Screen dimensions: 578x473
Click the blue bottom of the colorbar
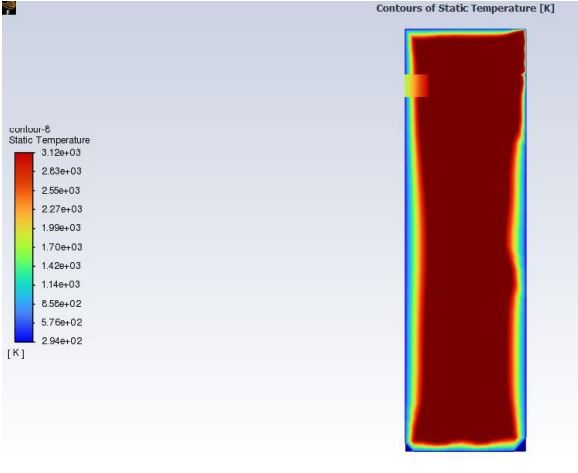pos(24,335)
